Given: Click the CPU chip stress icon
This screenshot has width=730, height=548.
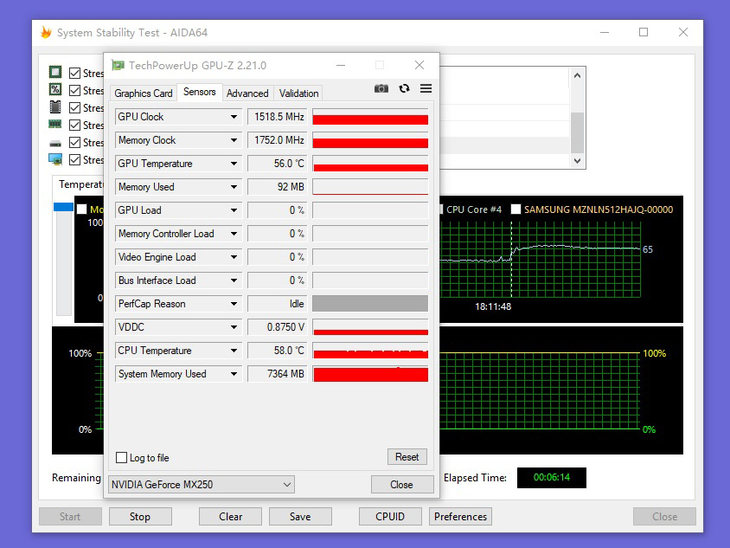Looking at the screenshot, I should tap(55, 72).
